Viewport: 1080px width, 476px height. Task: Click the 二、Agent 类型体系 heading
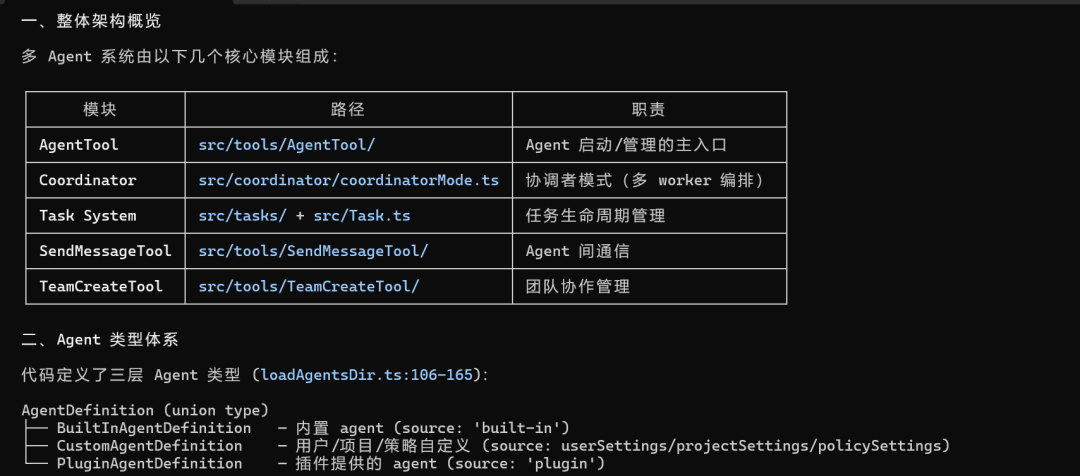coord(100,340)
